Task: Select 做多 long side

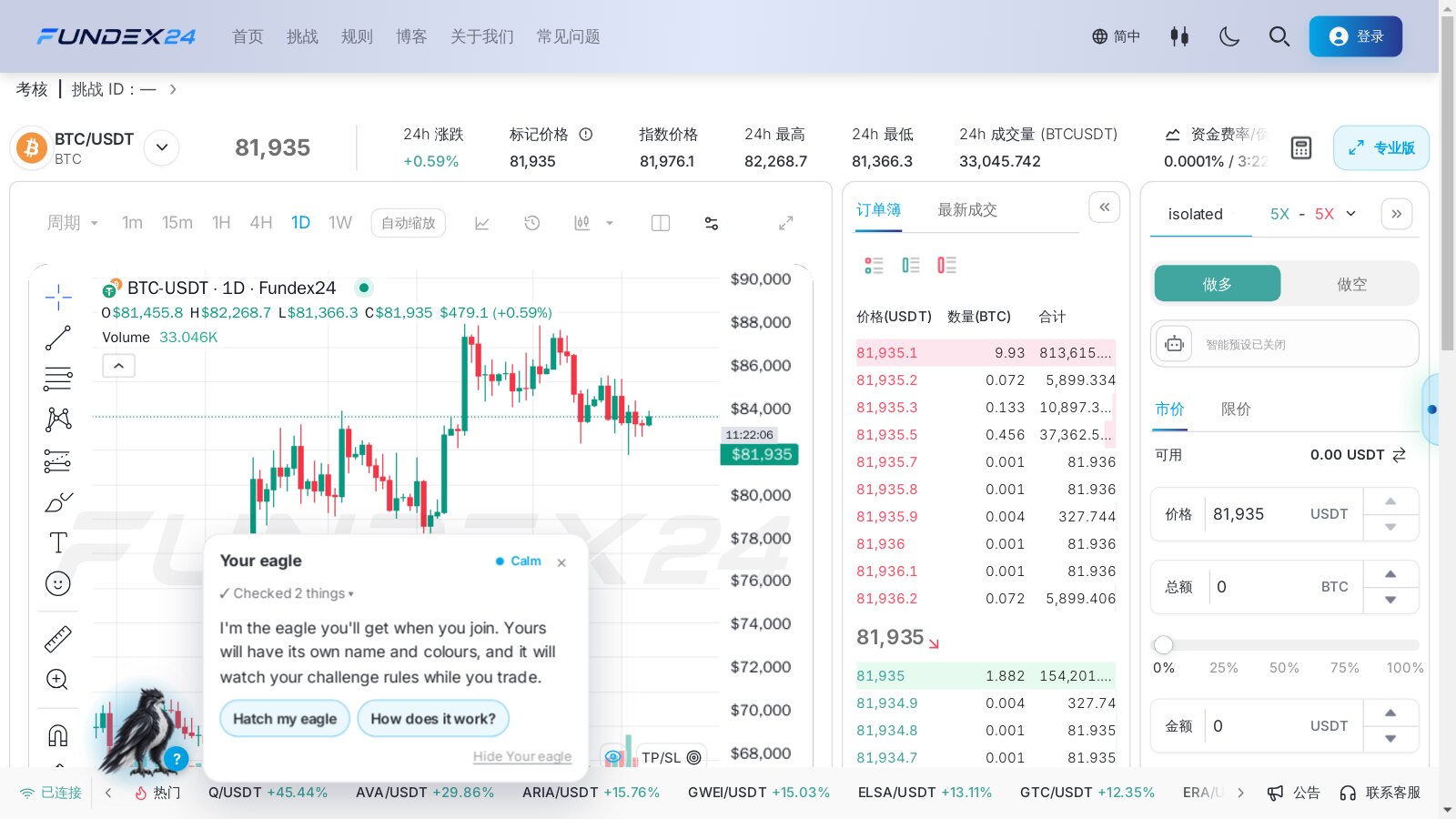Action: (1218, 284)
